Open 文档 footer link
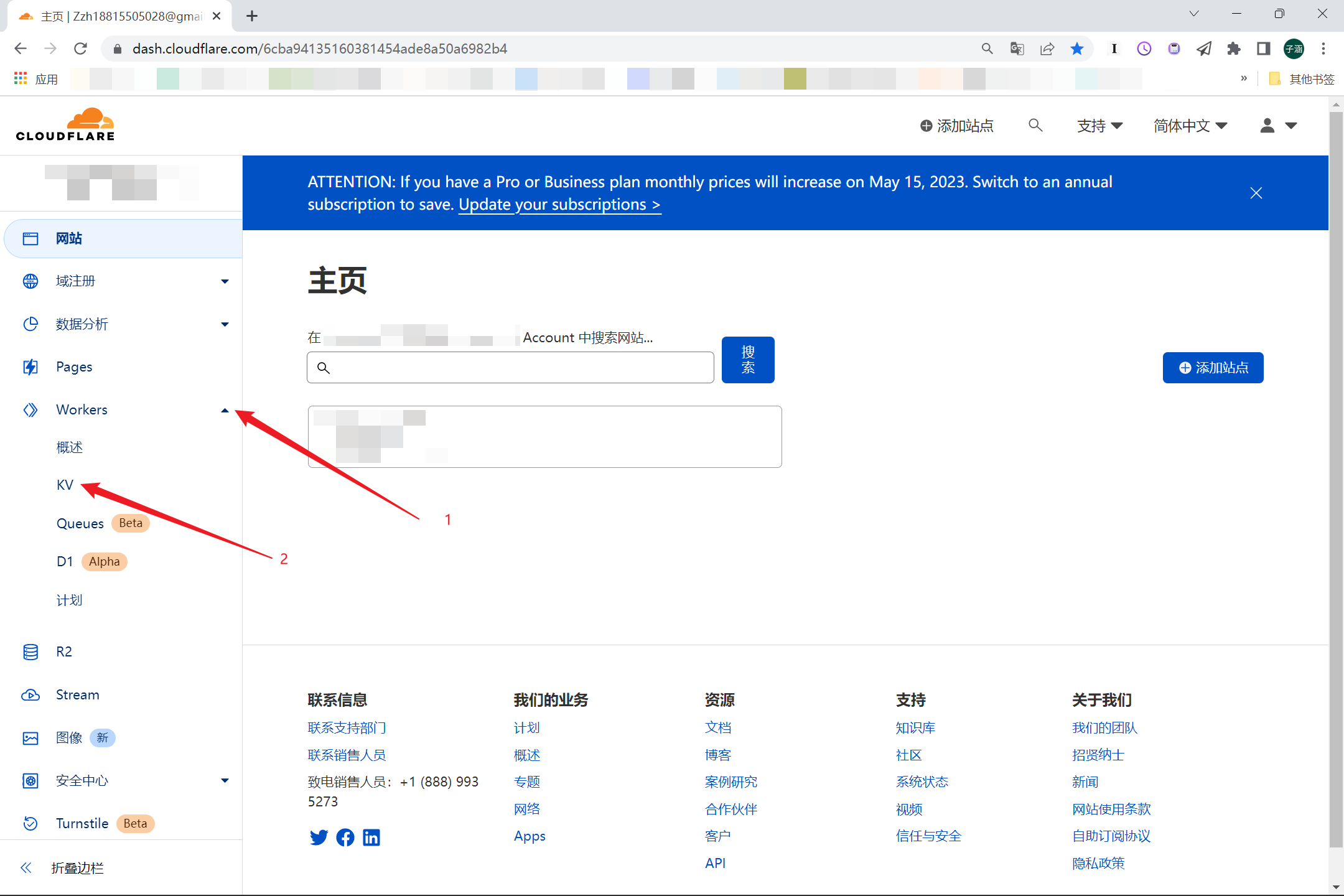 [x=718, y=727]
